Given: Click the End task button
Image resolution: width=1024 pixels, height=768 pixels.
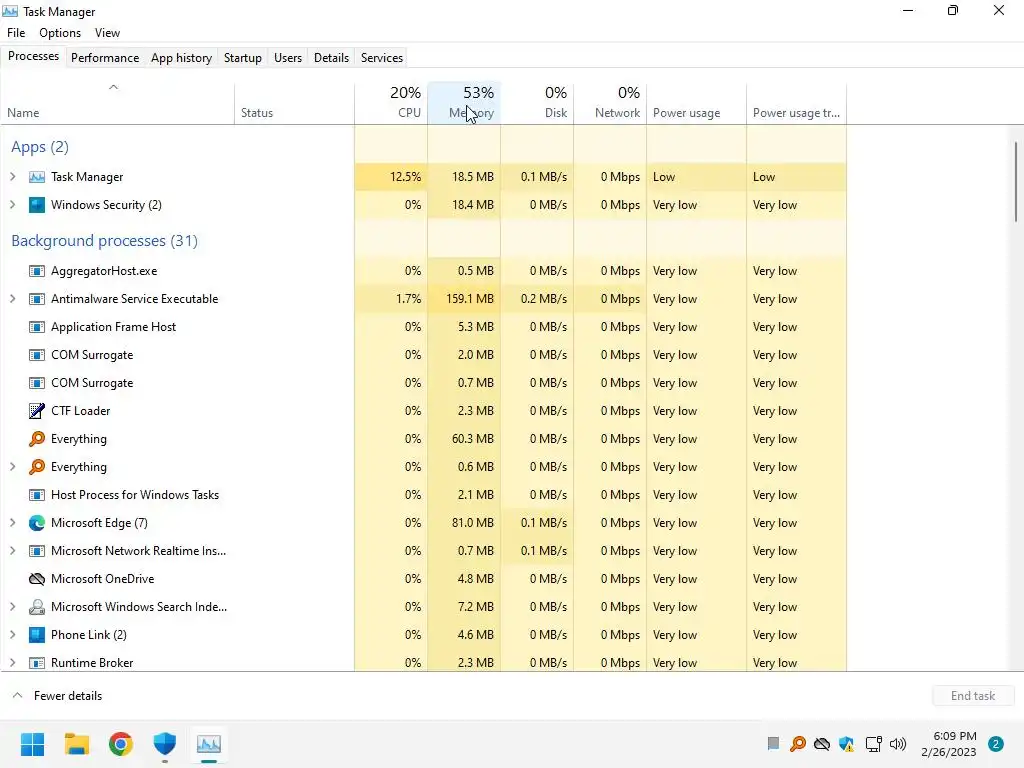Looking at the screenshot, I should pos(973,696).
